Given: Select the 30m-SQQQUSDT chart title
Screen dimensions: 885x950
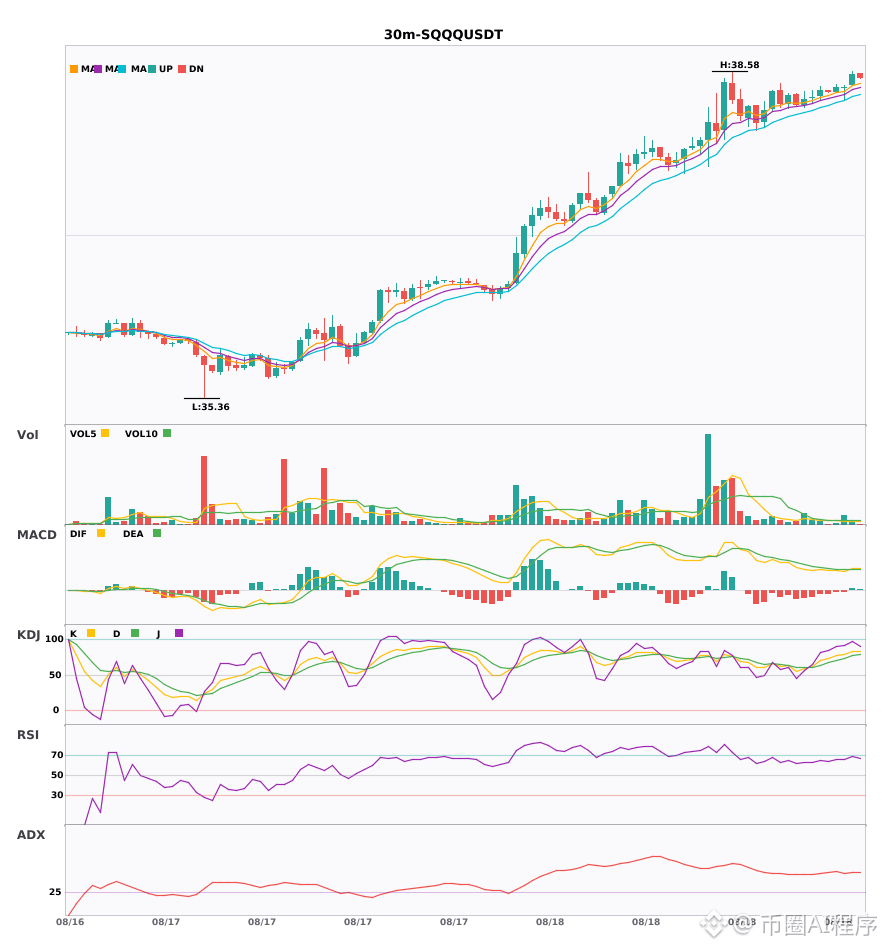Looking at the screenshot, I should pos(443,35).
